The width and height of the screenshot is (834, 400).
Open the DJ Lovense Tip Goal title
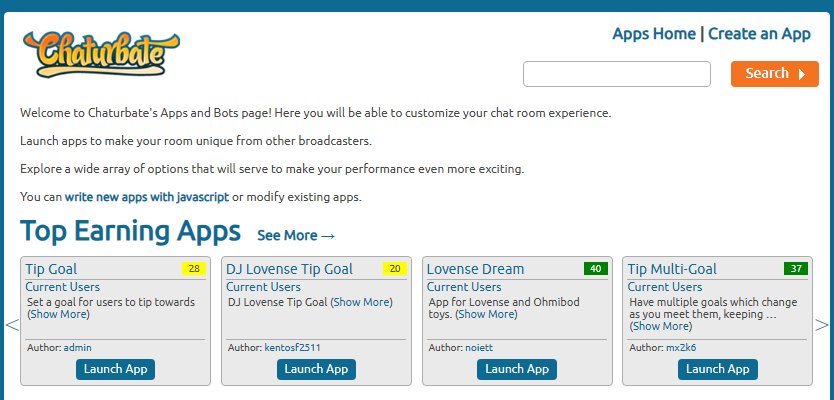pyautogui.click(x=289, y=269)
